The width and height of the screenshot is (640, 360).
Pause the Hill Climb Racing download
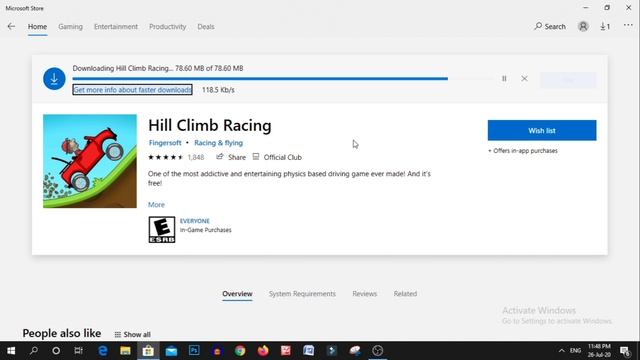(504, 78)
